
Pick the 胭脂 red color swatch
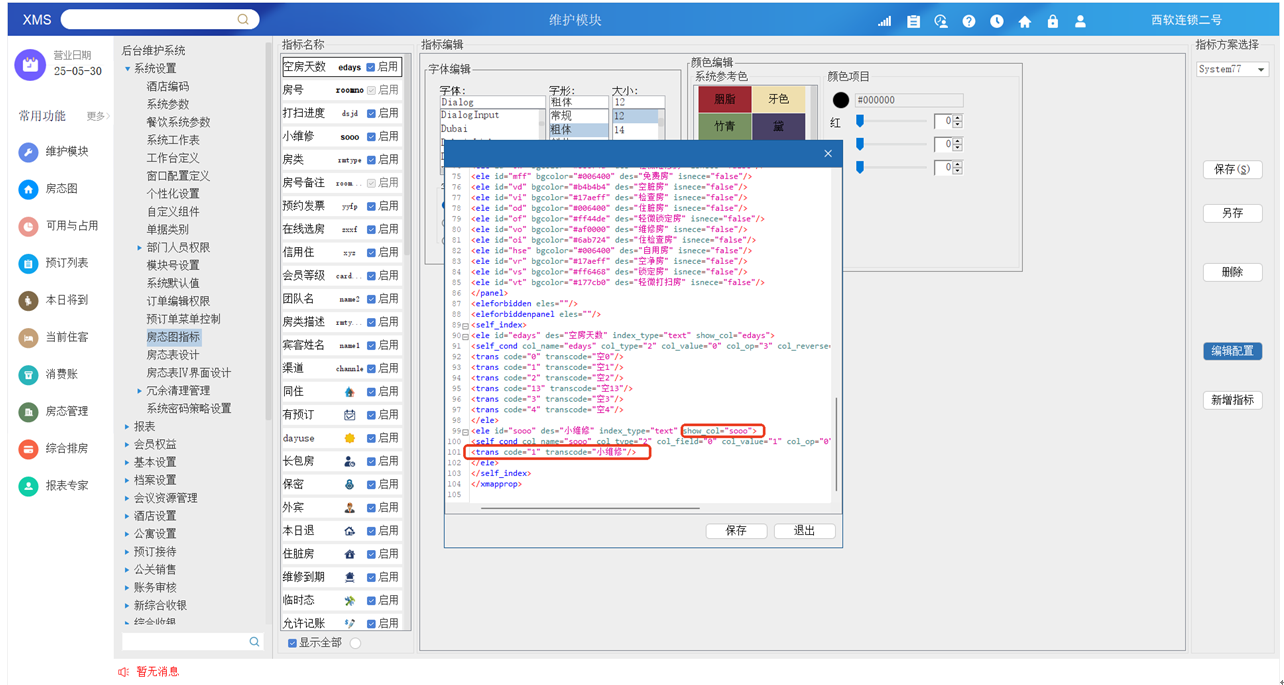tap(725, 99)
